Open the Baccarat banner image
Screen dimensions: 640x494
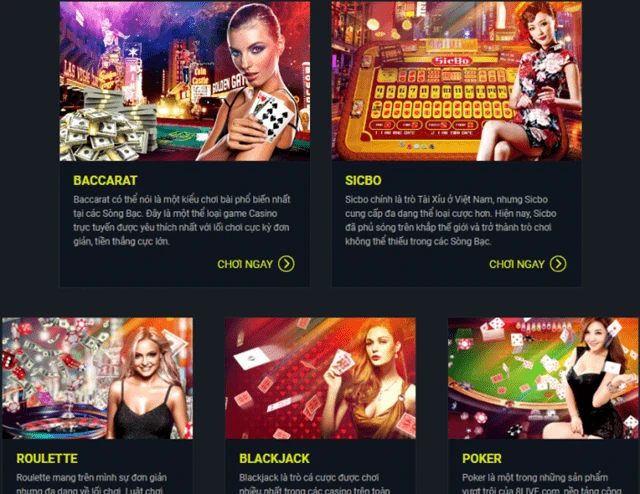click(x=185, y=81)
